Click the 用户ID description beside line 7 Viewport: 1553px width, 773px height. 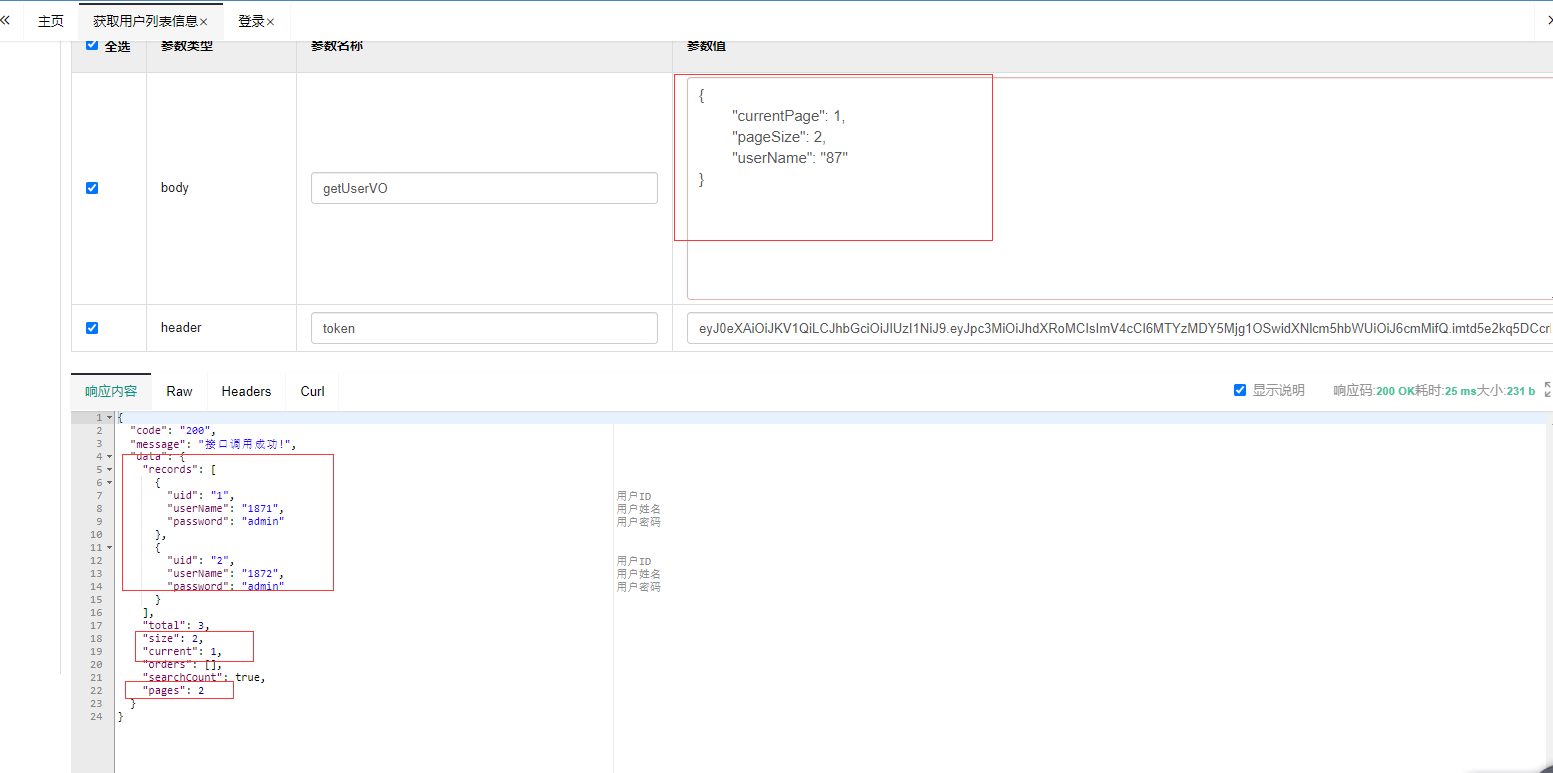pyautogui.click(x=634, y=495)
